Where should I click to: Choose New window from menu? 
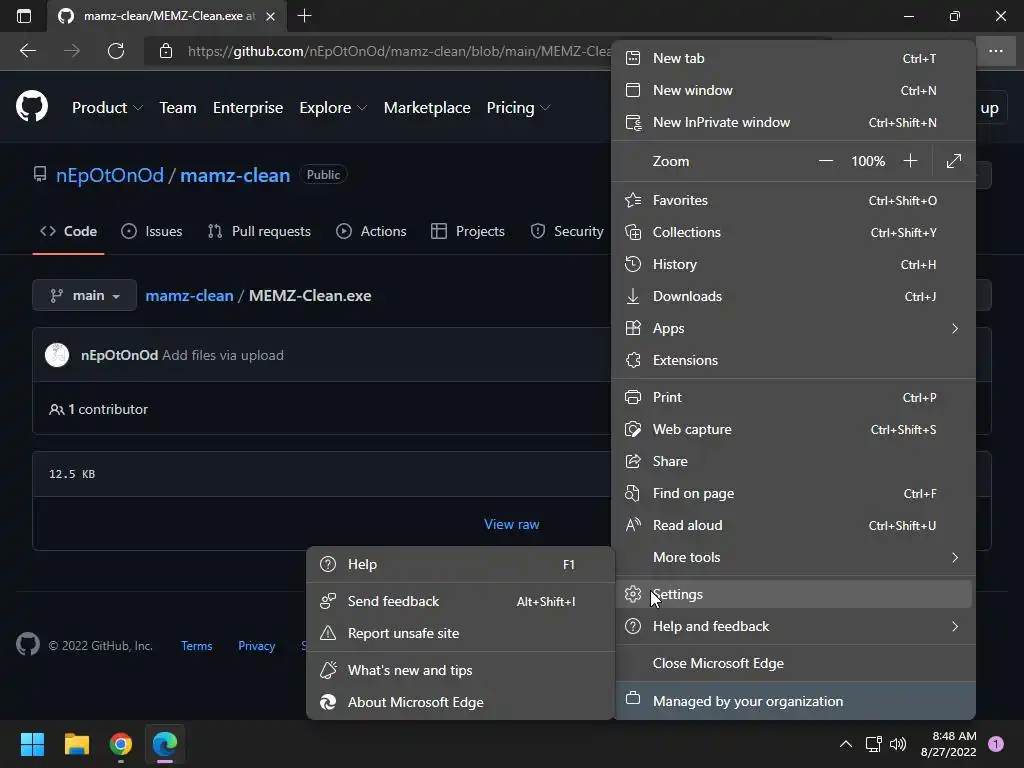pyautogui.click(x=793, y=90)
